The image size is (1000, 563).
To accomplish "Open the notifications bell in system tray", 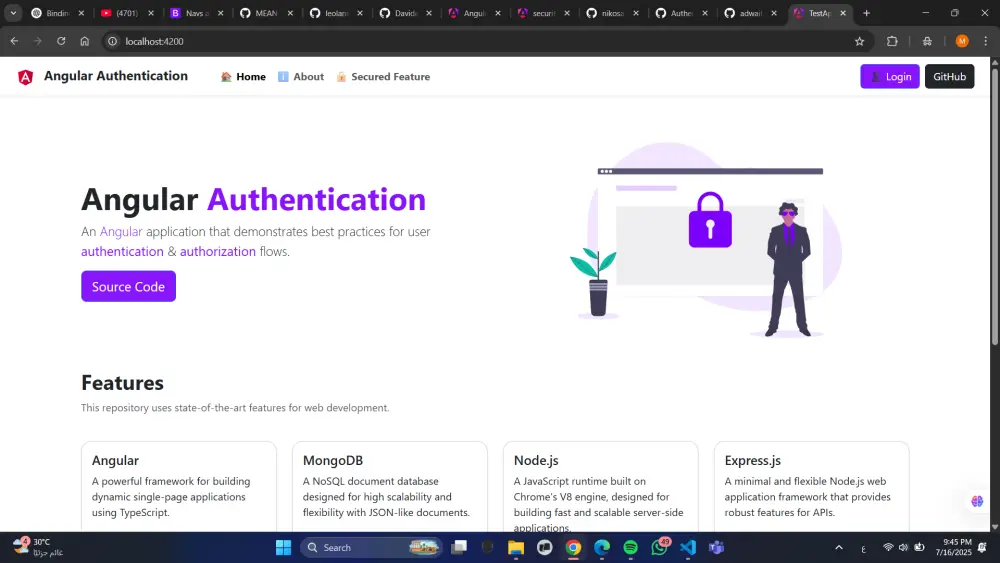I will pos(983,547).
